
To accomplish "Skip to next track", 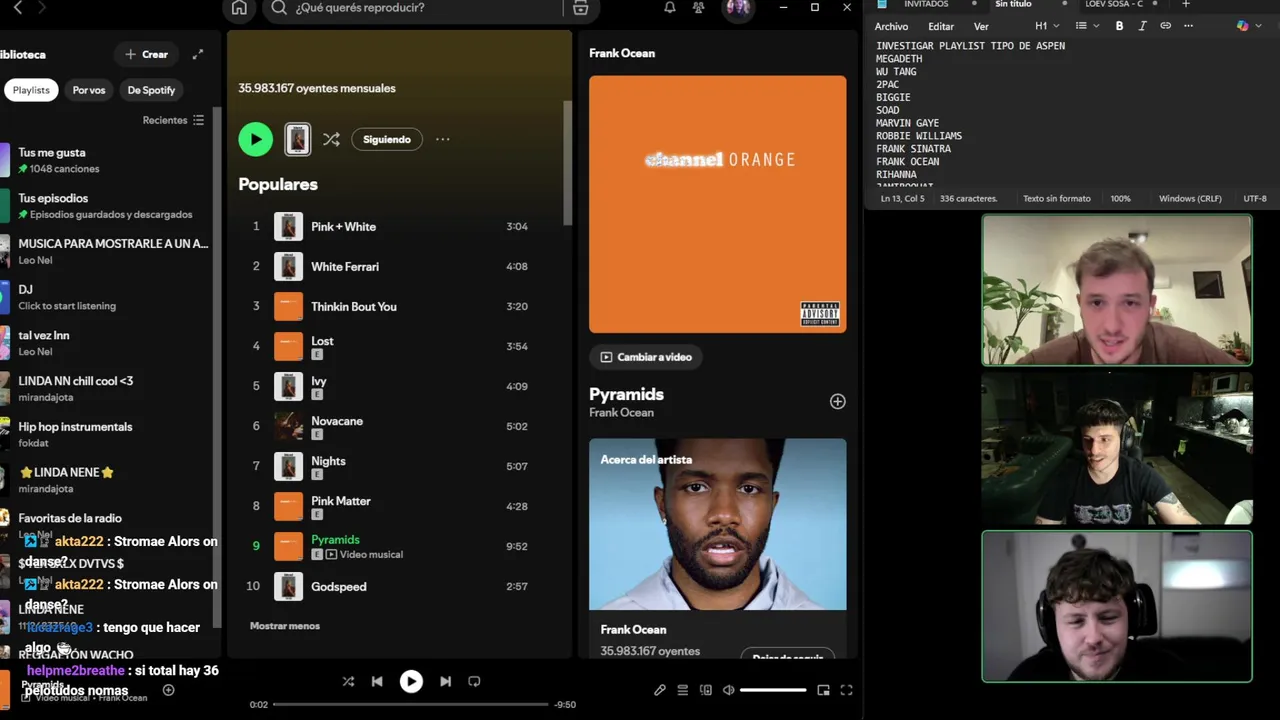I will pyautogui.click(x=445, y=681).
